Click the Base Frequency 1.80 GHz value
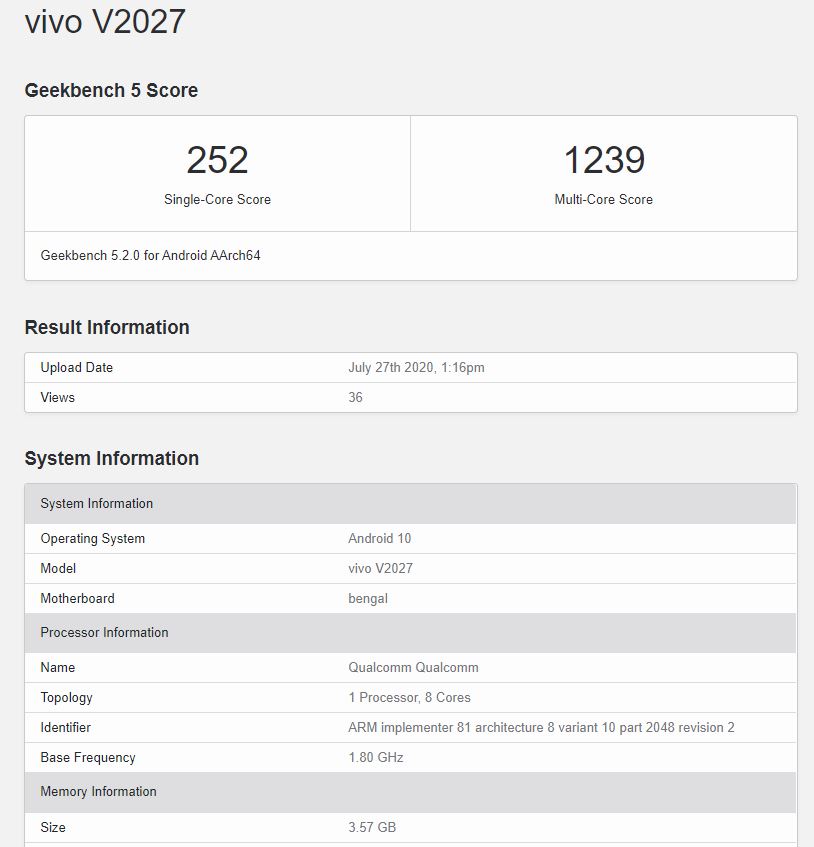 pos(375,757)
